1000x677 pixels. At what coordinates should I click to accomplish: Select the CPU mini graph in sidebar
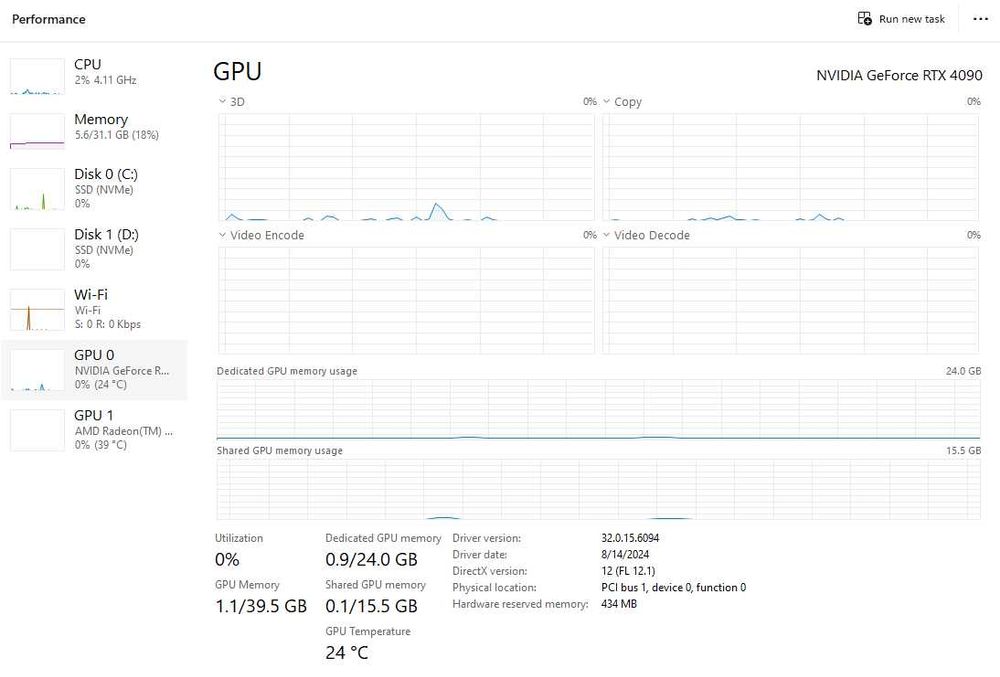pyautogui.click(x=36, y=76)
